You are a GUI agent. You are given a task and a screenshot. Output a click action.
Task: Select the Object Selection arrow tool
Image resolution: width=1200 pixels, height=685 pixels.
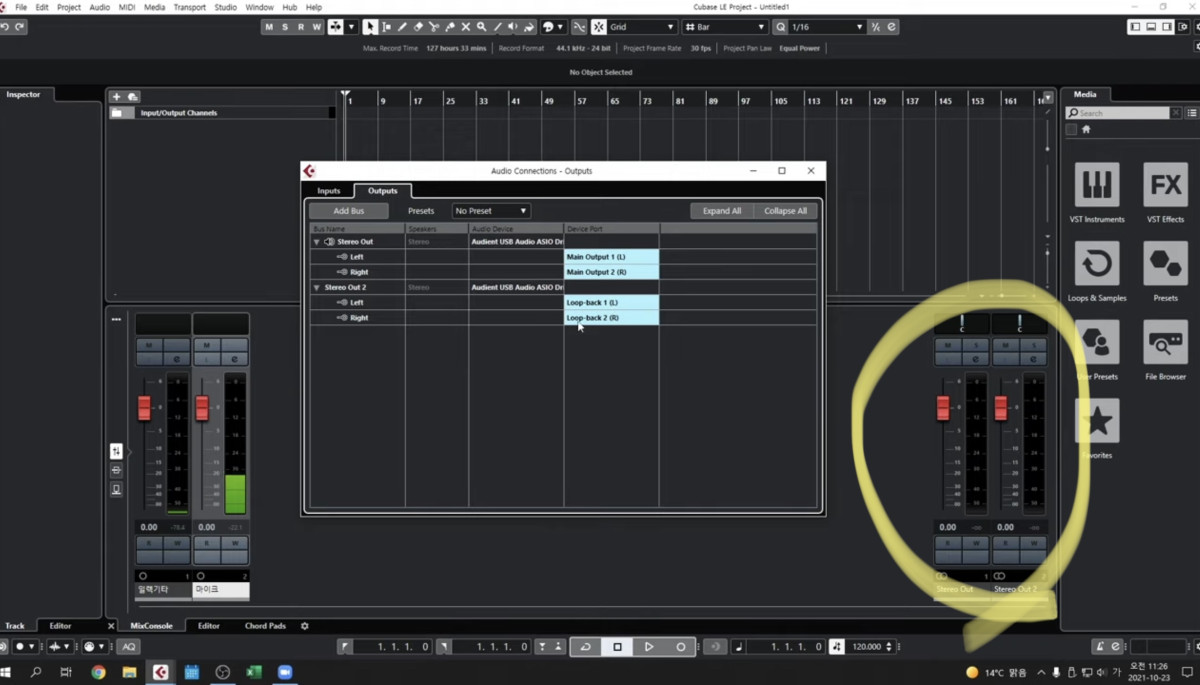pyautogui.click(x=370, y=27)
